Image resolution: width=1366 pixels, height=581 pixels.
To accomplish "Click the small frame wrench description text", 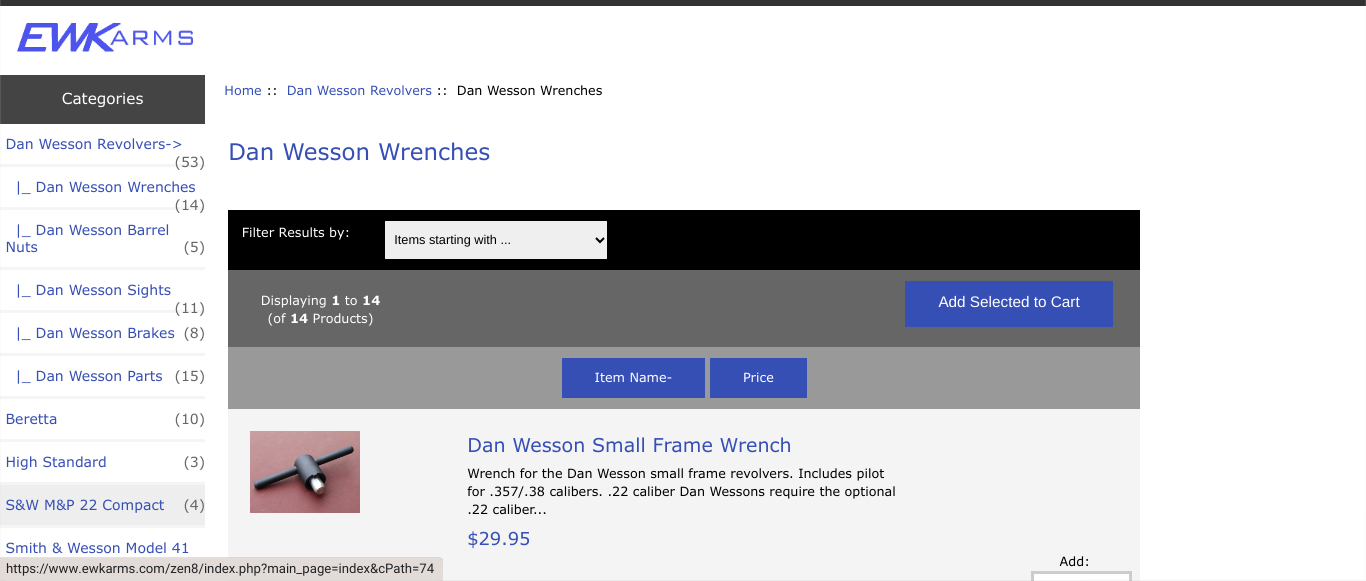I will coord(681,491).
